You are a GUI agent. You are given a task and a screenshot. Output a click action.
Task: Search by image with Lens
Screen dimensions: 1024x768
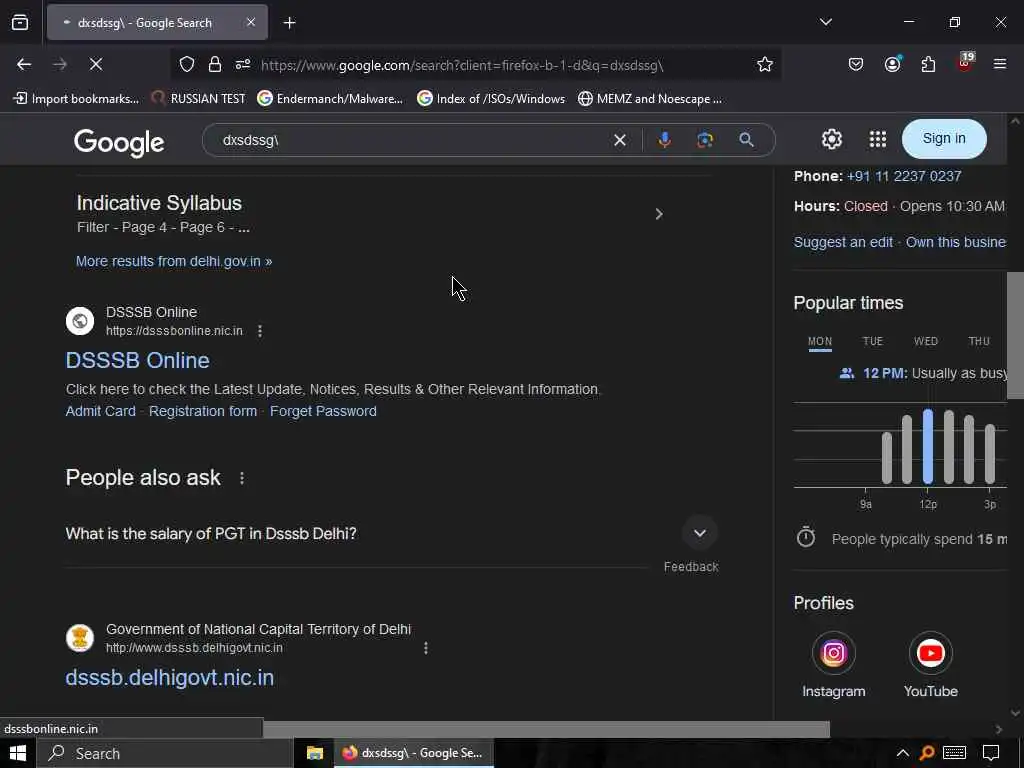point(705,140)
